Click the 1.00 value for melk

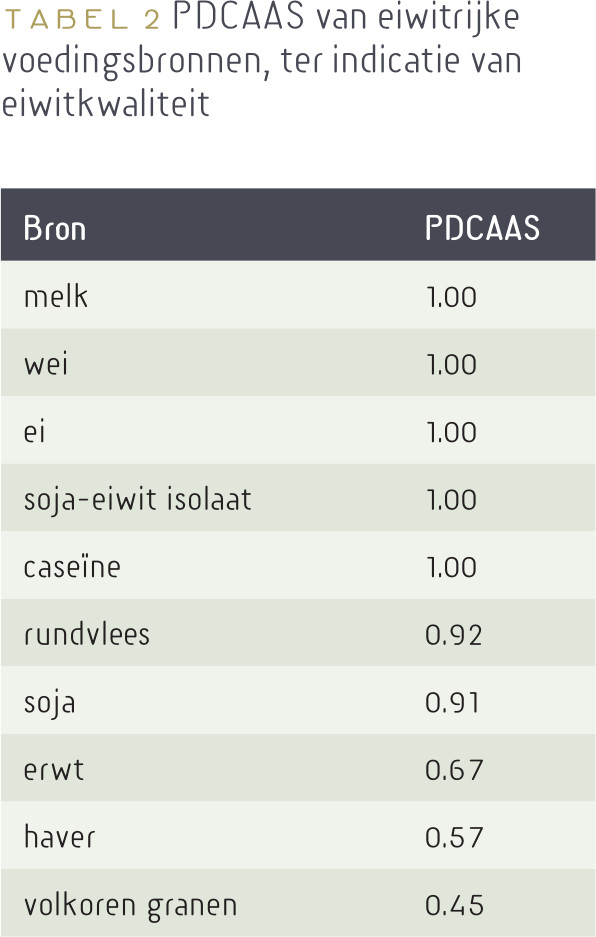451,297
